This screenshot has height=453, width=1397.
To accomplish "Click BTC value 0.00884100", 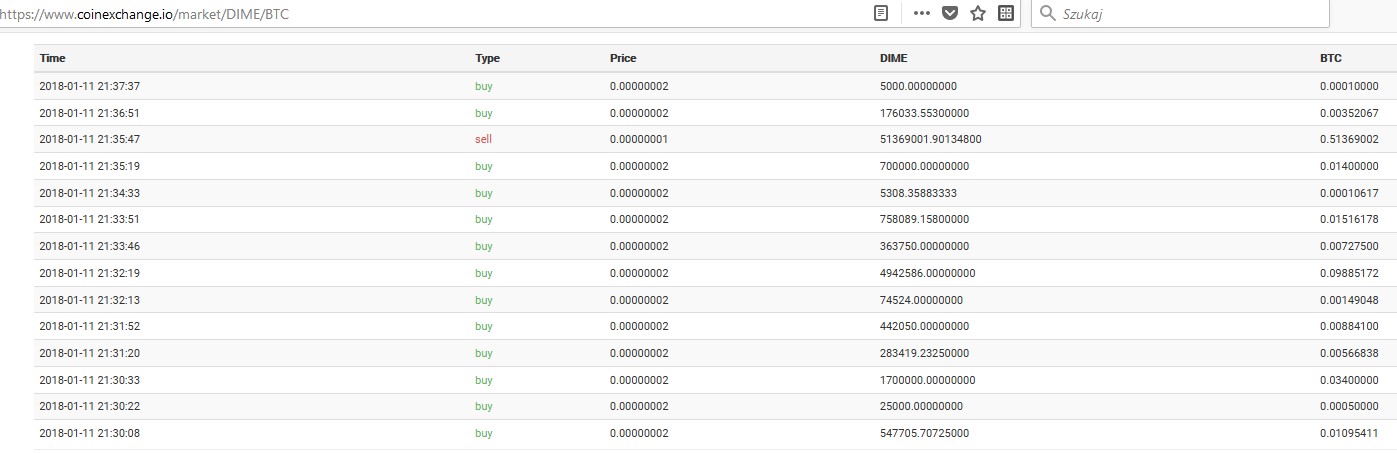I will 1349,326.
